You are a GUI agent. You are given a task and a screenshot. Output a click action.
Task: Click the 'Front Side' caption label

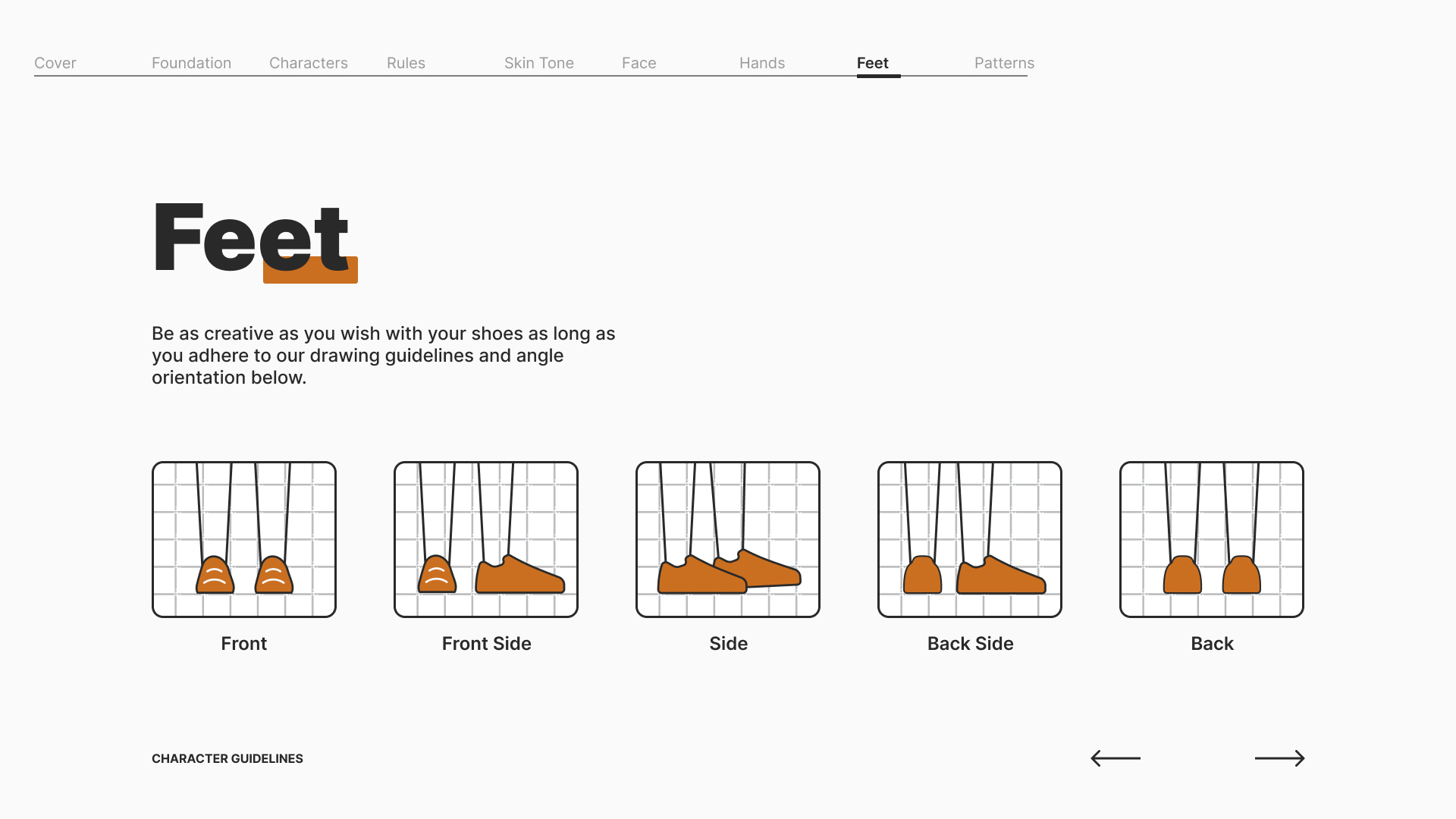pyautogui.click(x=487, y=644)
